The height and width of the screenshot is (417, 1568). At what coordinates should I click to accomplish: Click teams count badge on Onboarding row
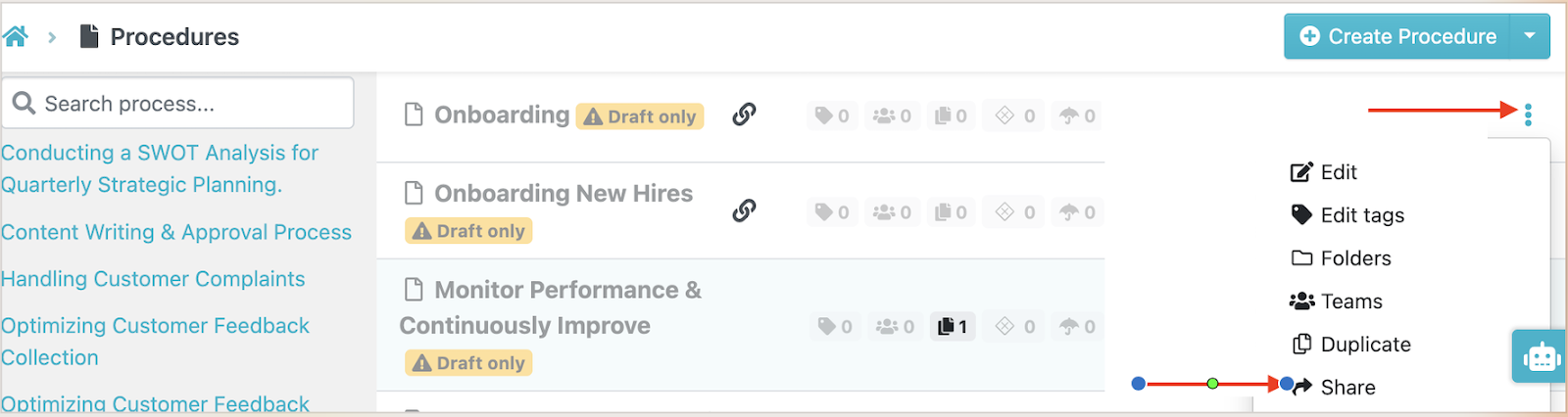point(892,116)
